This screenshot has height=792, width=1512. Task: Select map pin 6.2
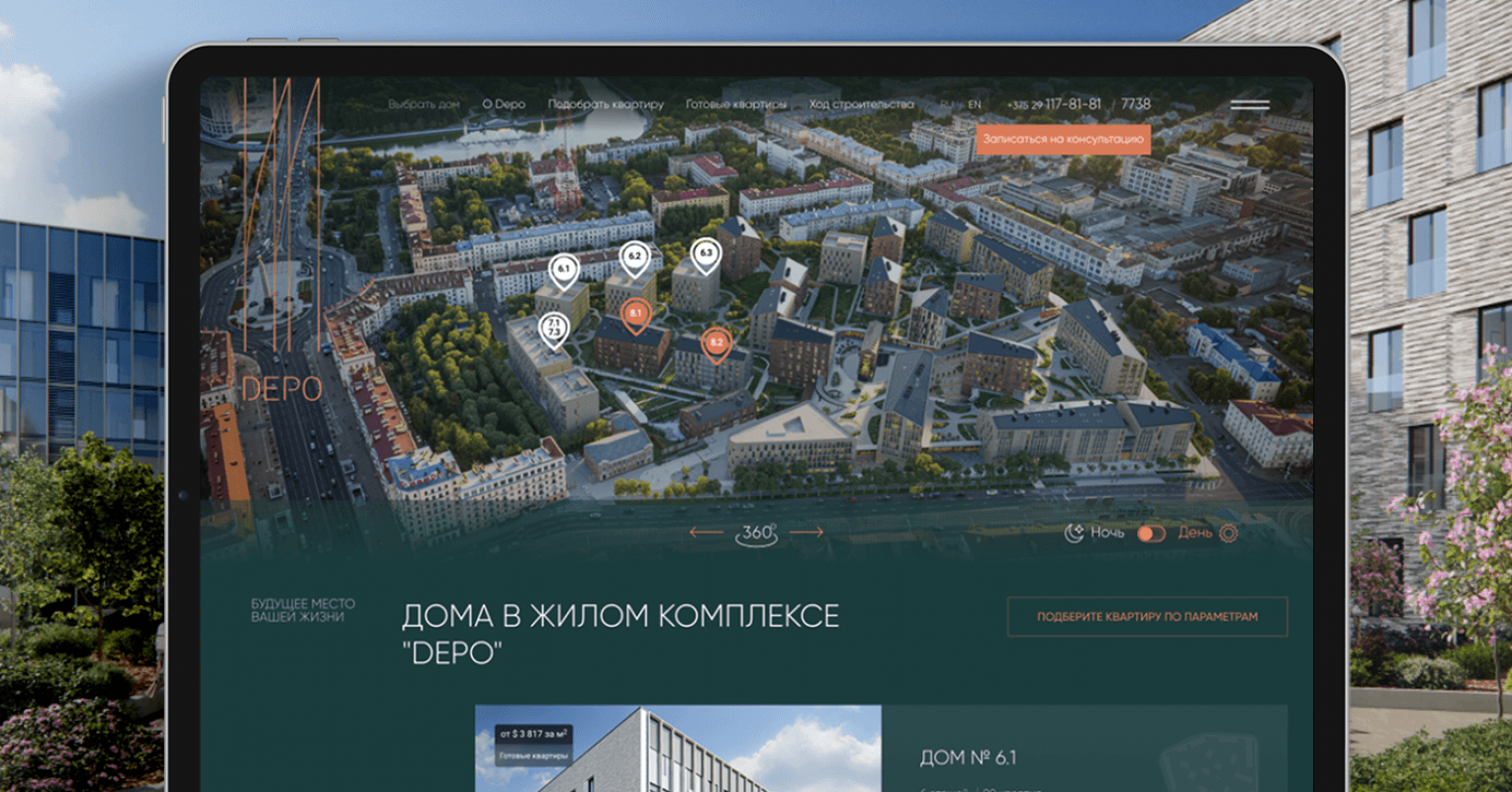[634, 260]
